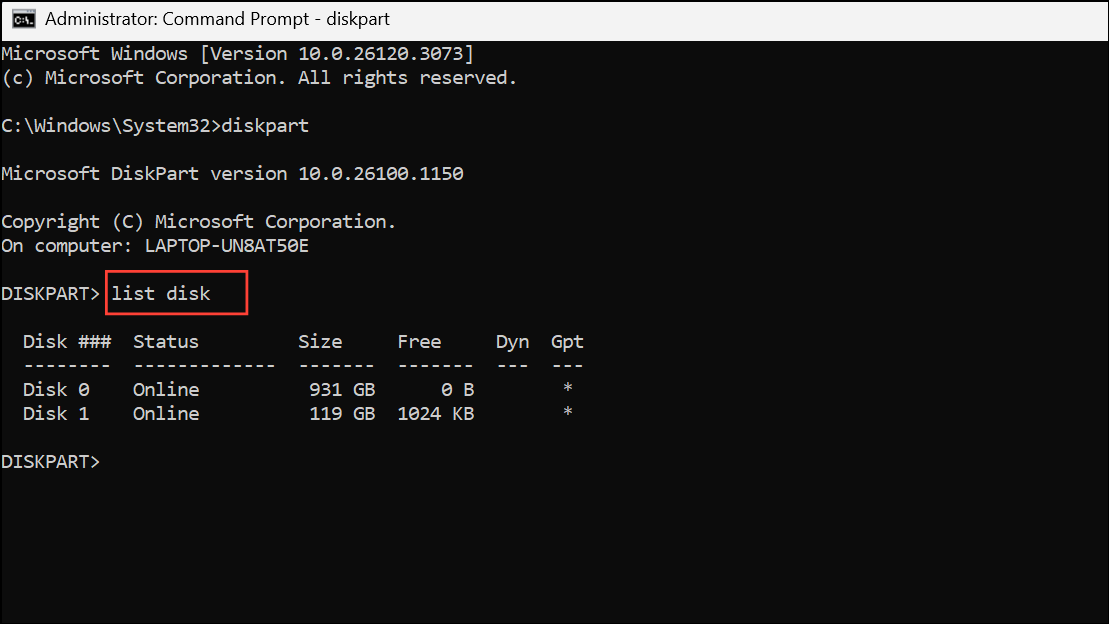Click the 'Free' column header
The image size is (1109, 624).
click(x=419, y=342)
